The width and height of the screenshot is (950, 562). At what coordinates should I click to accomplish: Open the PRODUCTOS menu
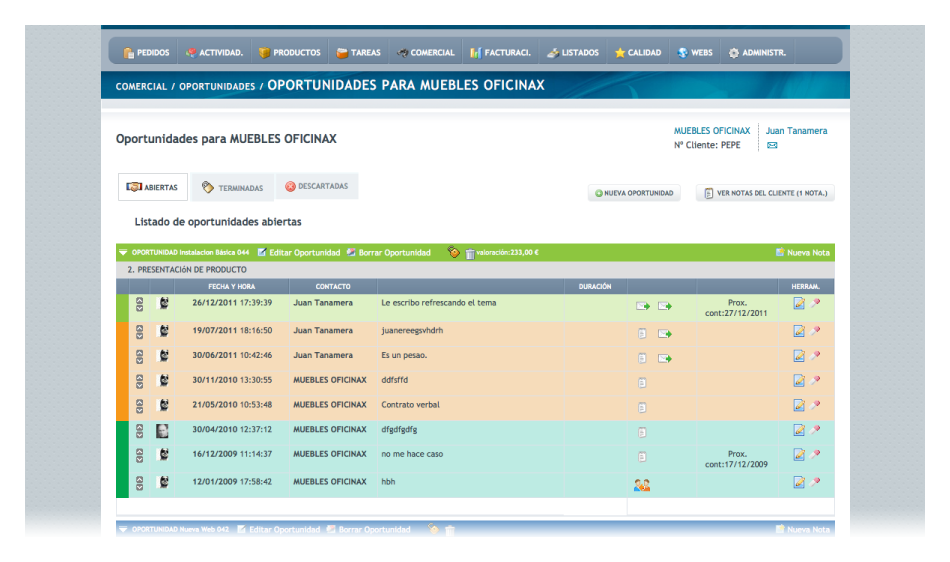point(290,53)
